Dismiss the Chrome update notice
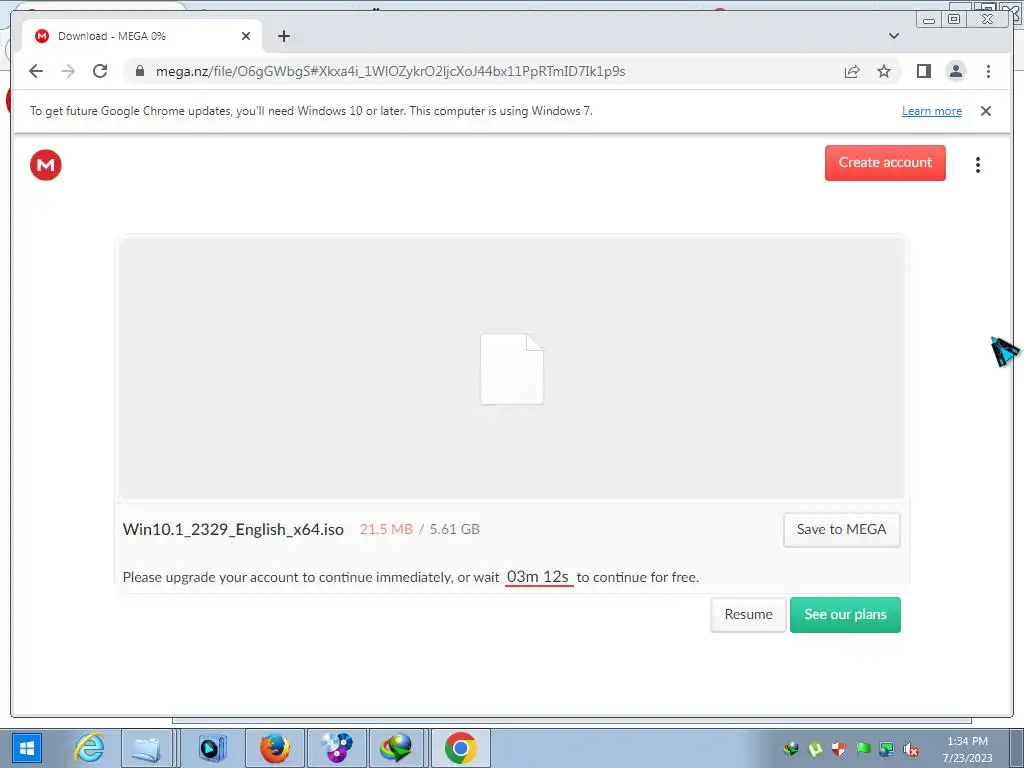 pos(985,111)
